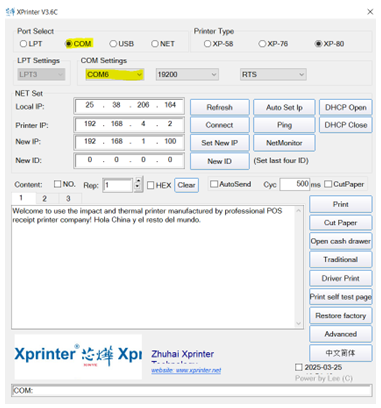
Task: Switch language with the Chinese button
Action: coord(341,353)
